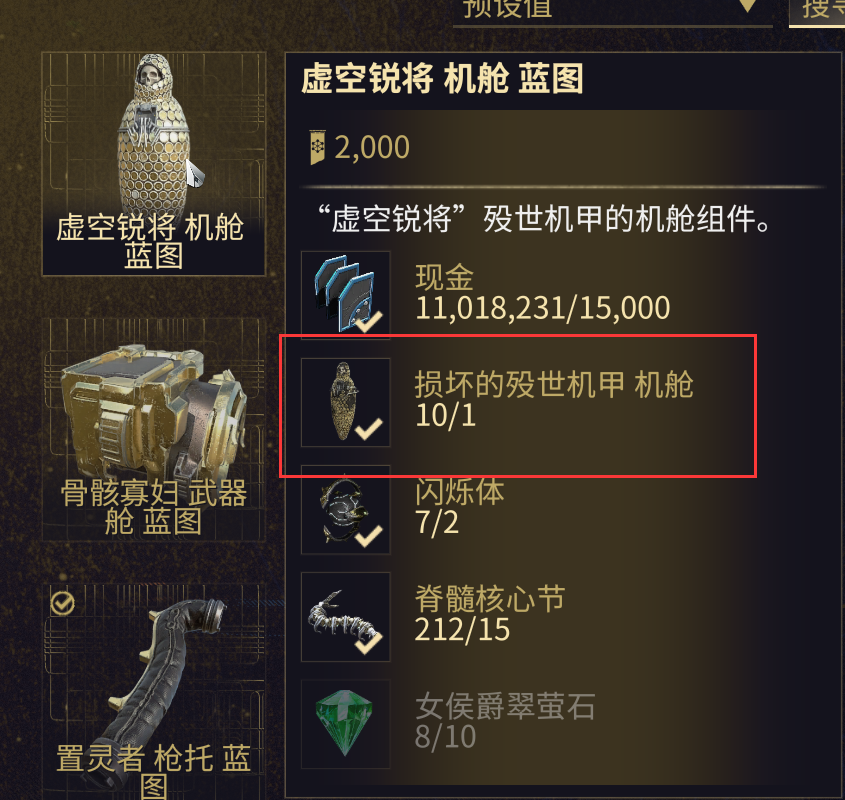845x800 pixels.
Task: Select the 脊髓核心节 resource icon
Action: [x=345, y=617]
